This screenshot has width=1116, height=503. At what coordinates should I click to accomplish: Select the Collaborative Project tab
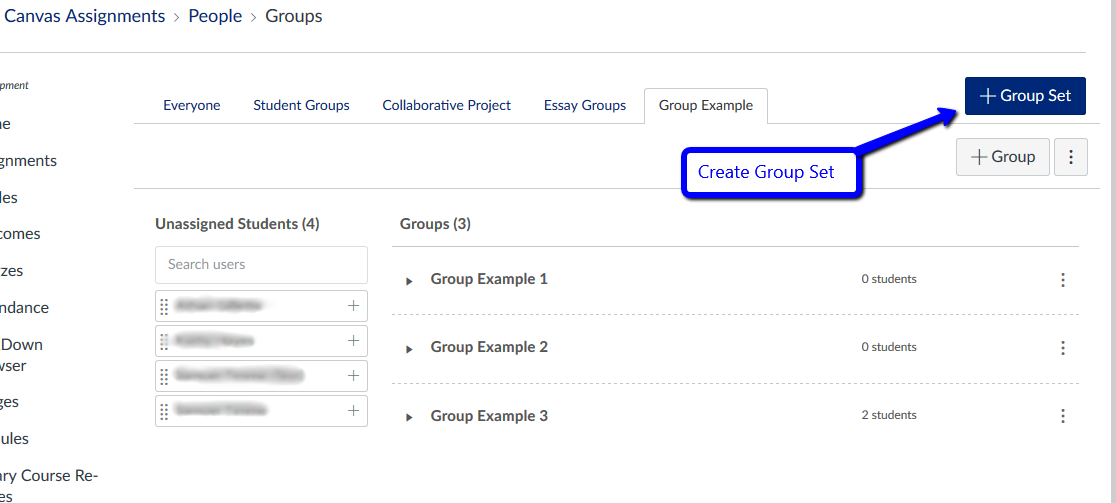click(x=446, y=105)
